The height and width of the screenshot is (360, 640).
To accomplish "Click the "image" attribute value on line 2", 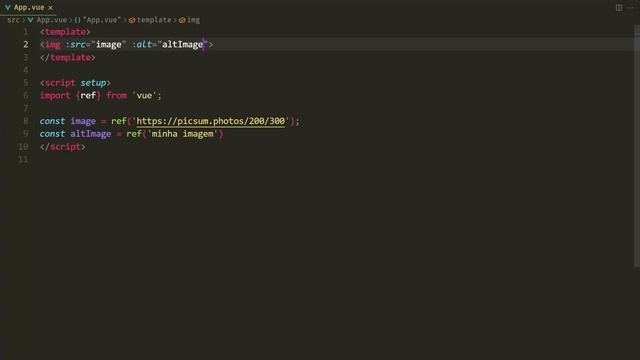I will 109,44.
